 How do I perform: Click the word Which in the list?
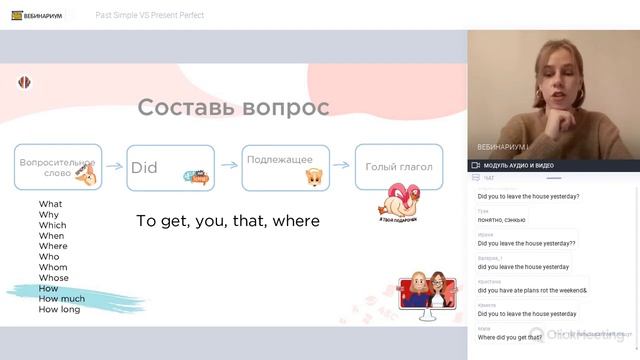click(53, 225)
